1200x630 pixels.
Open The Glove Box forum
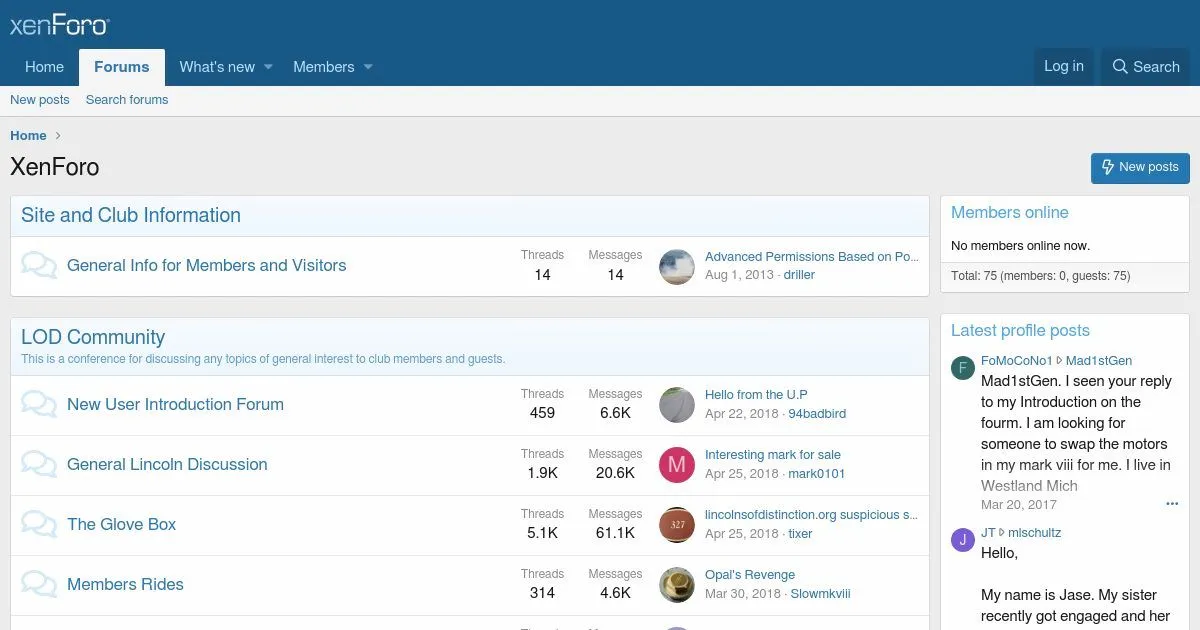[x=121, y=525]
